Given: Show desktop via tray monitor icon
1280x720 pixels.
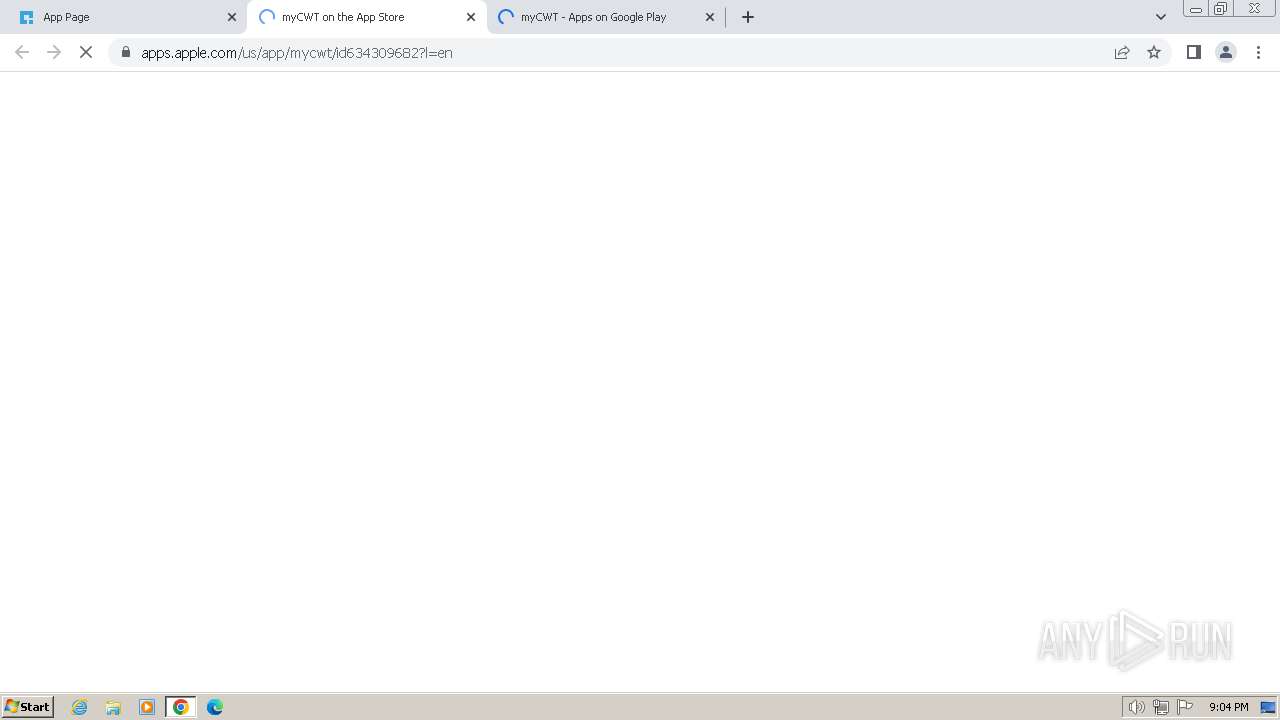Looking at the screenshot, I should click(x=1268, y=707).
